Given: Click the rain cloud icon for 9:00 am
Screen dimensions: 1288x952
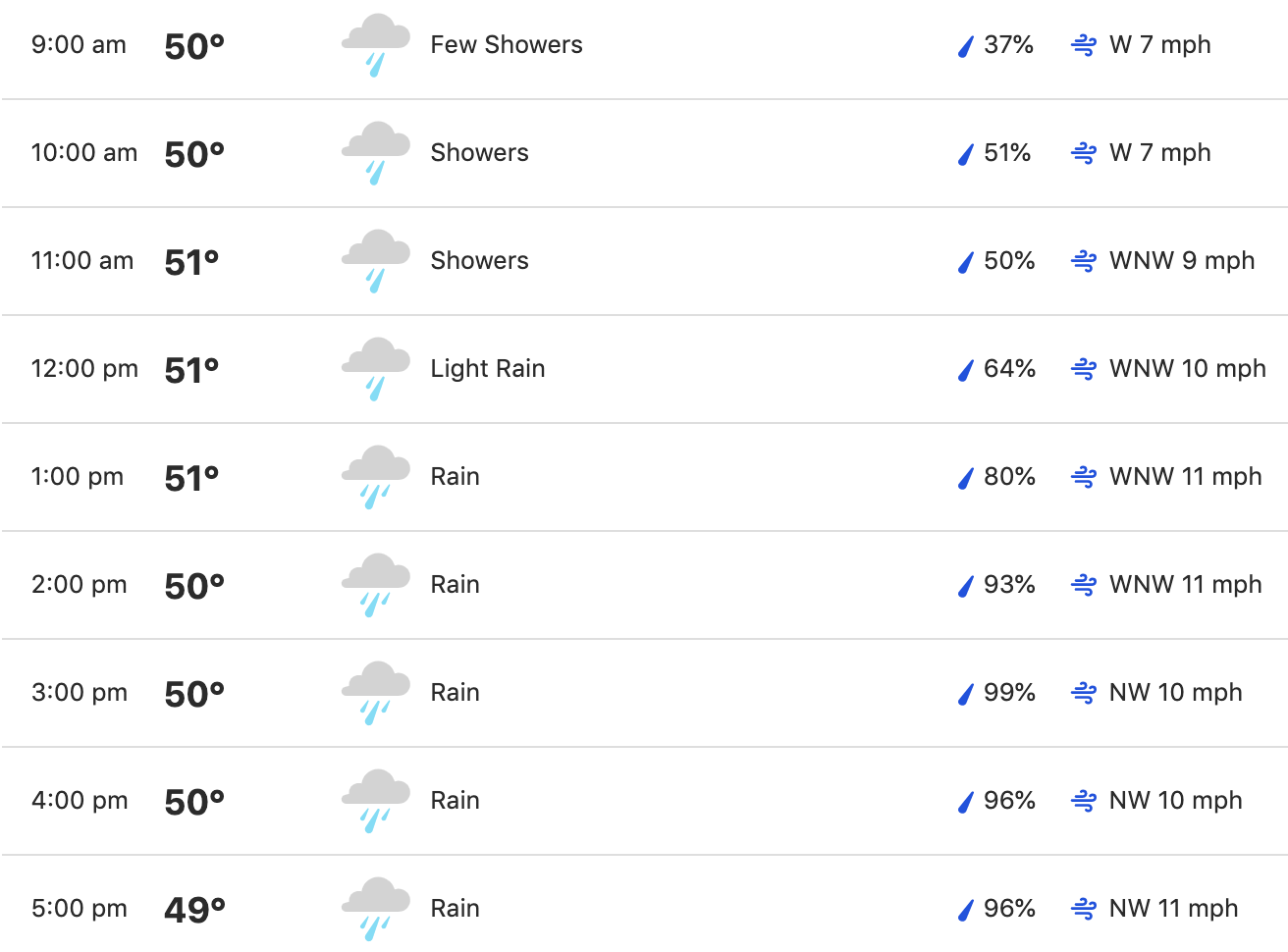Looking at the screenshot, I should coord(376,46).
